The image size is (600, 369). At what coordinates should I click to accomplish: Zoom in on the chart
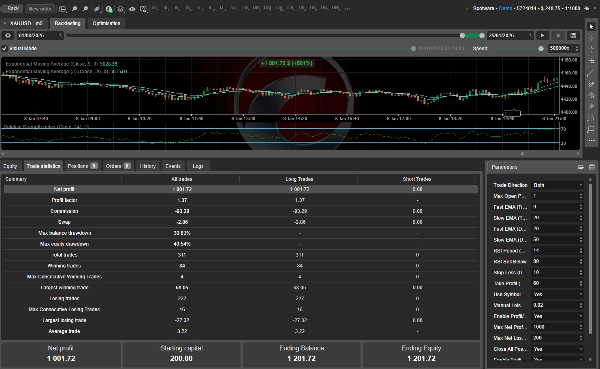75,8
